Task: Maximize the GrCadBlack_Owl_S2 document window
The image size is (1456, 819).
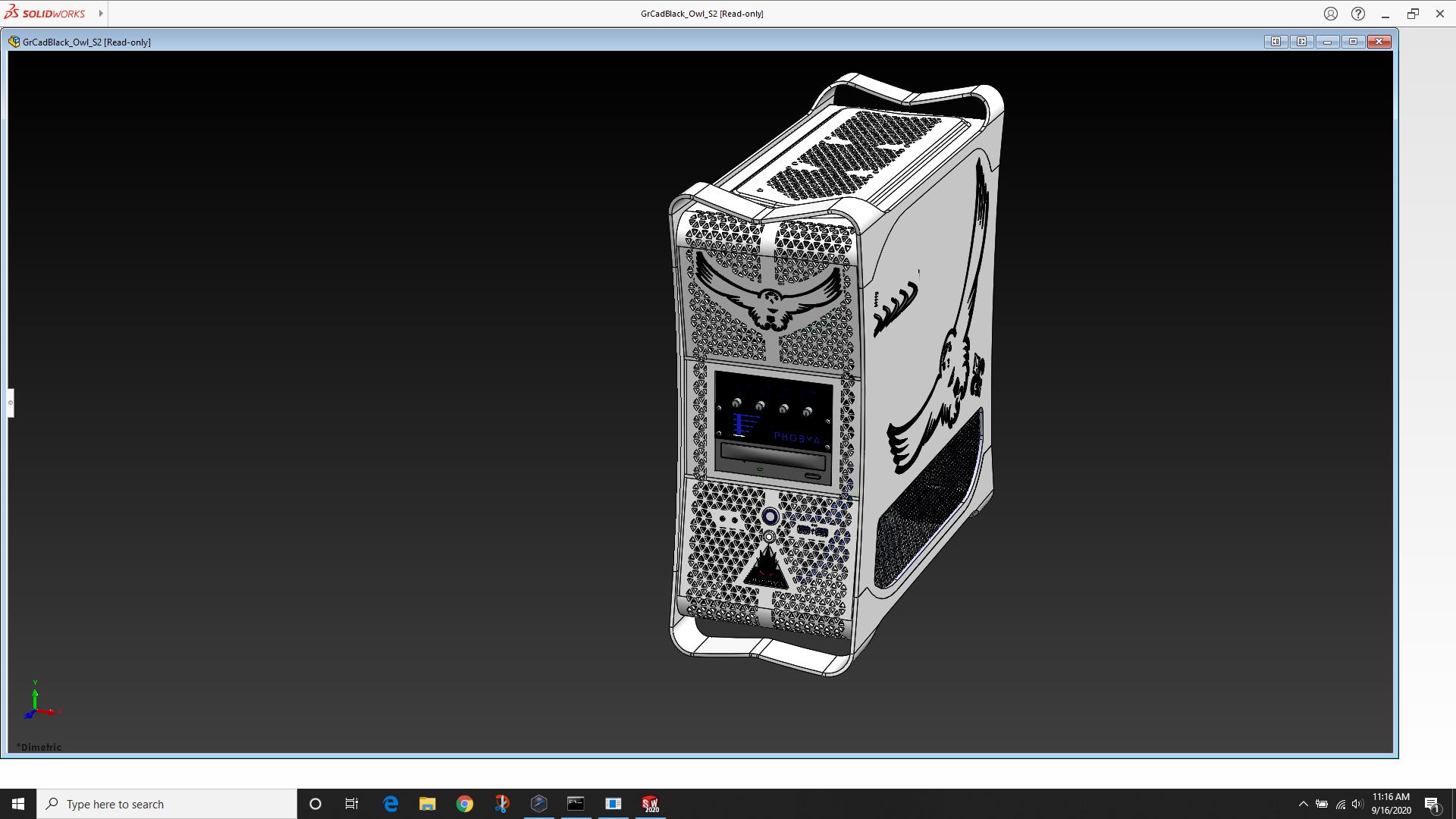Action: 1353,42
